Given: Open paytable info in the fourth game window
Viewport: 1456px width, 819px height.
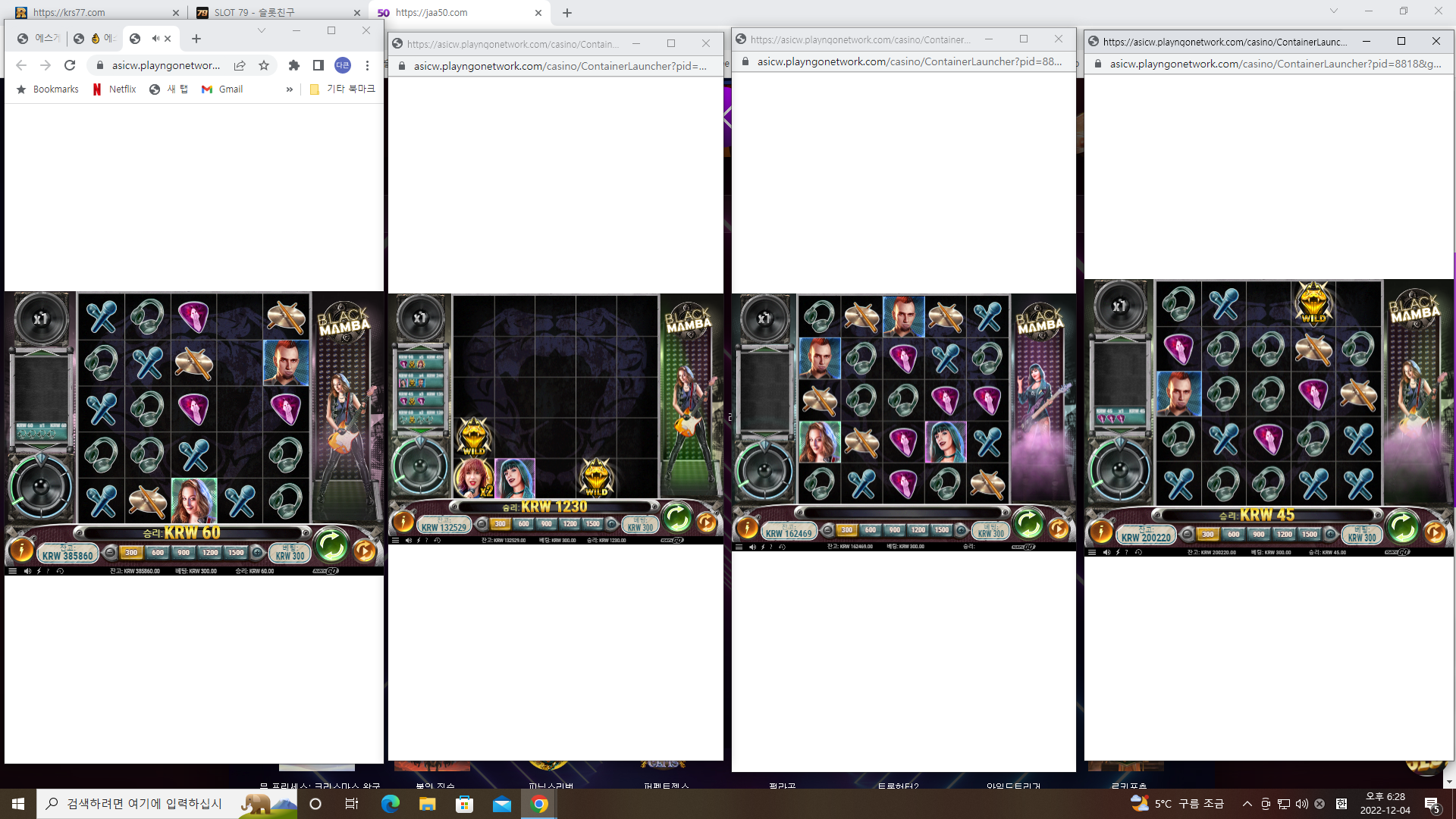Looking at the screenshot, I should tap(1100, 532).
